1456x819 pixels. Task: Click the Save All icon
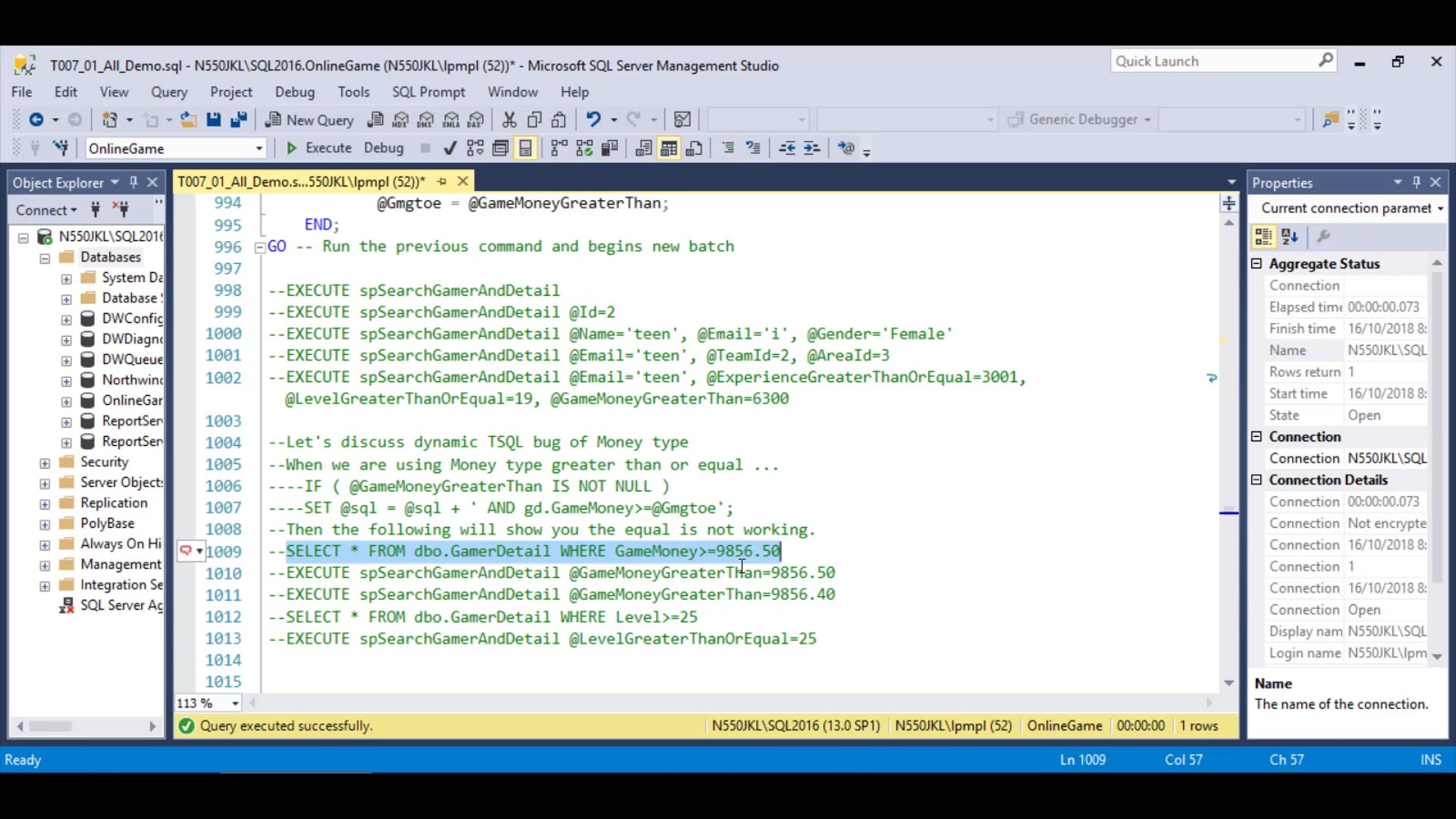pos(239,120)
